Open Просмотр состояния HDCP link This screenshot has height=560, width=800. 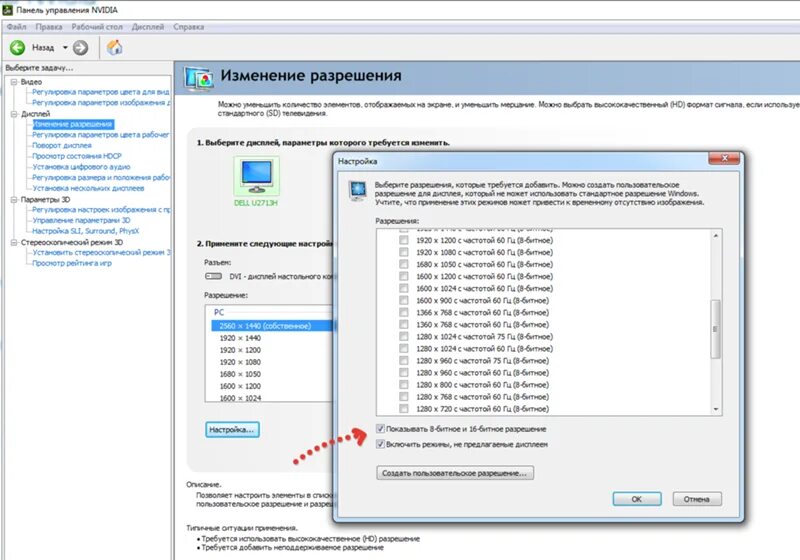click(77, 156)
